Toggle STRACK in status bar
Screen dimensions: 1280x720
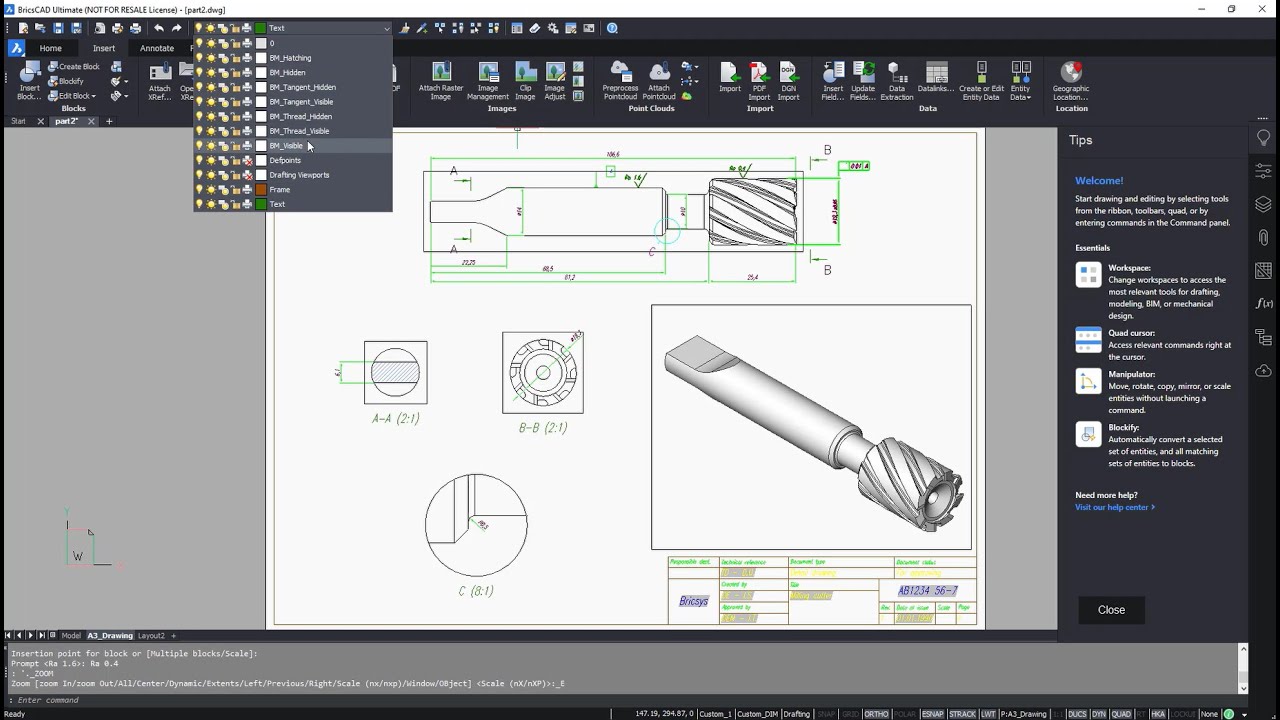963,714
